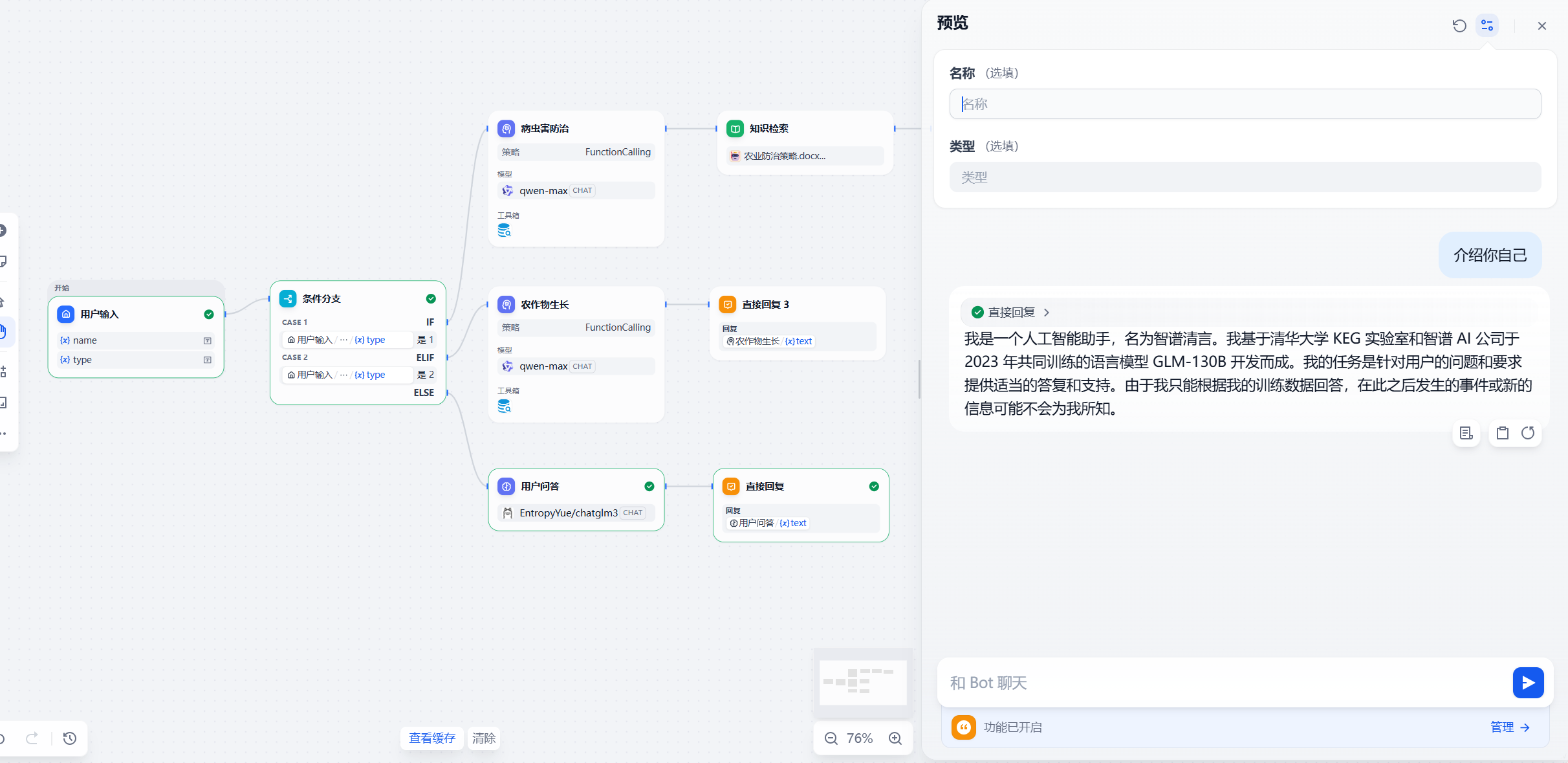Click the 清除 button

tap(484, 738)
